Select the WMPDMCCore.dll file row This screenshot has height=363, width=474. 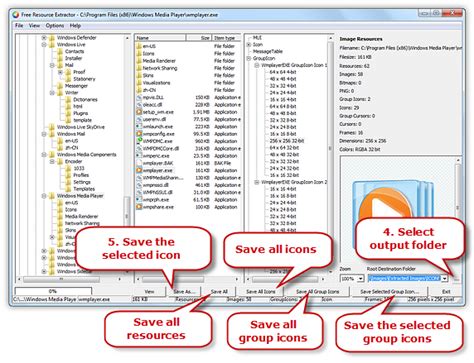point(188,148)
